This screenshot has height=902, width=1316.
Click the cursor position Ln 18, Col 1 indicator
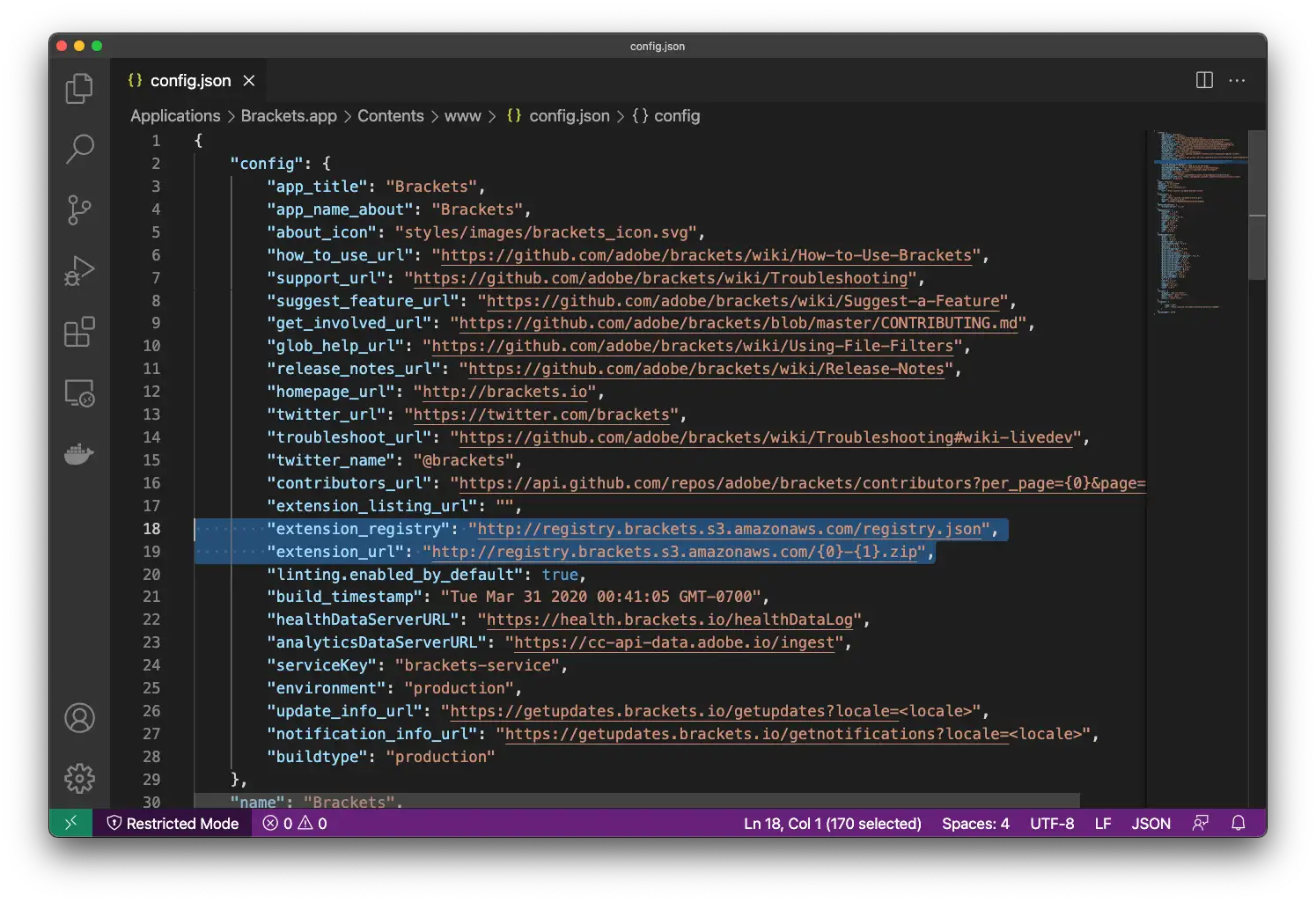pos(832,823)
